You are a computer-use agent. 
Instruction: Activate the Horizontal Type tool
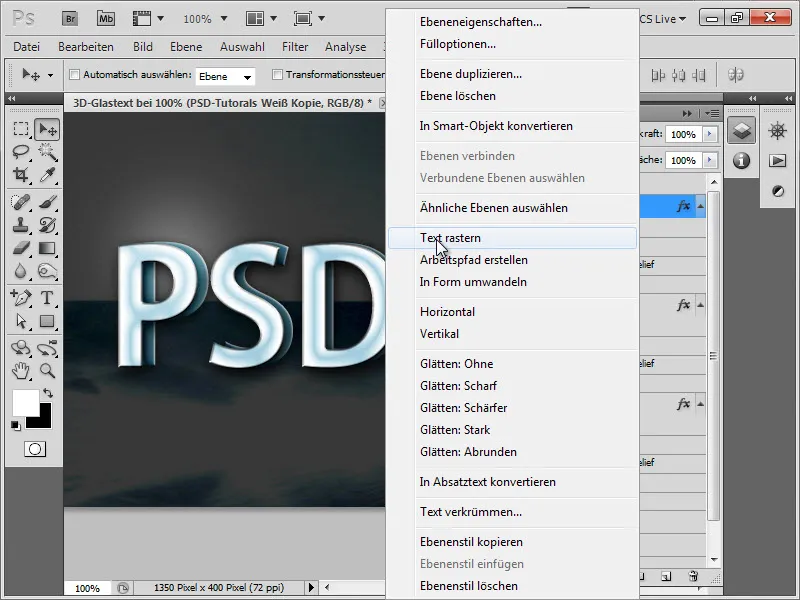(47, 297)
